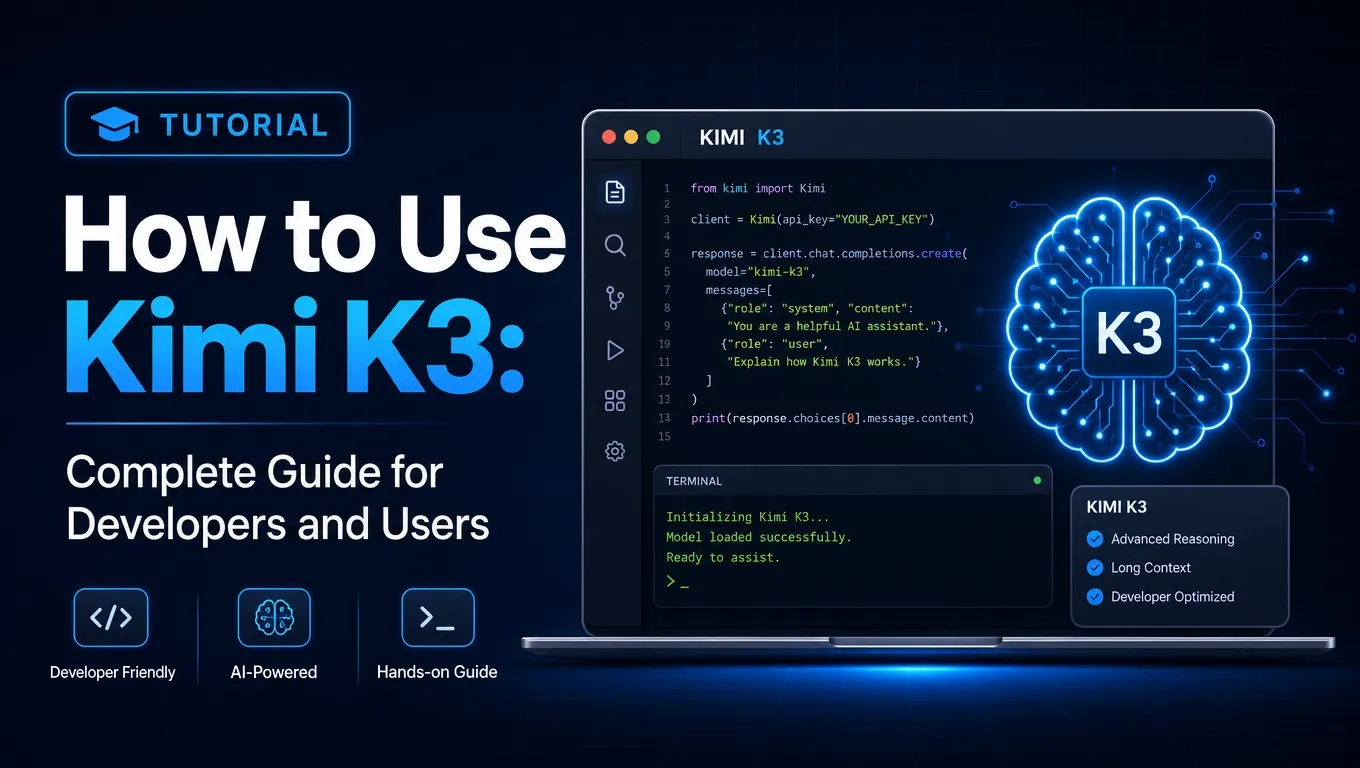The width and height of the screenshot is (1360, 768).
Task: Open the Explorer file icon in the editor sidebar
Action: tap(615, 192)
